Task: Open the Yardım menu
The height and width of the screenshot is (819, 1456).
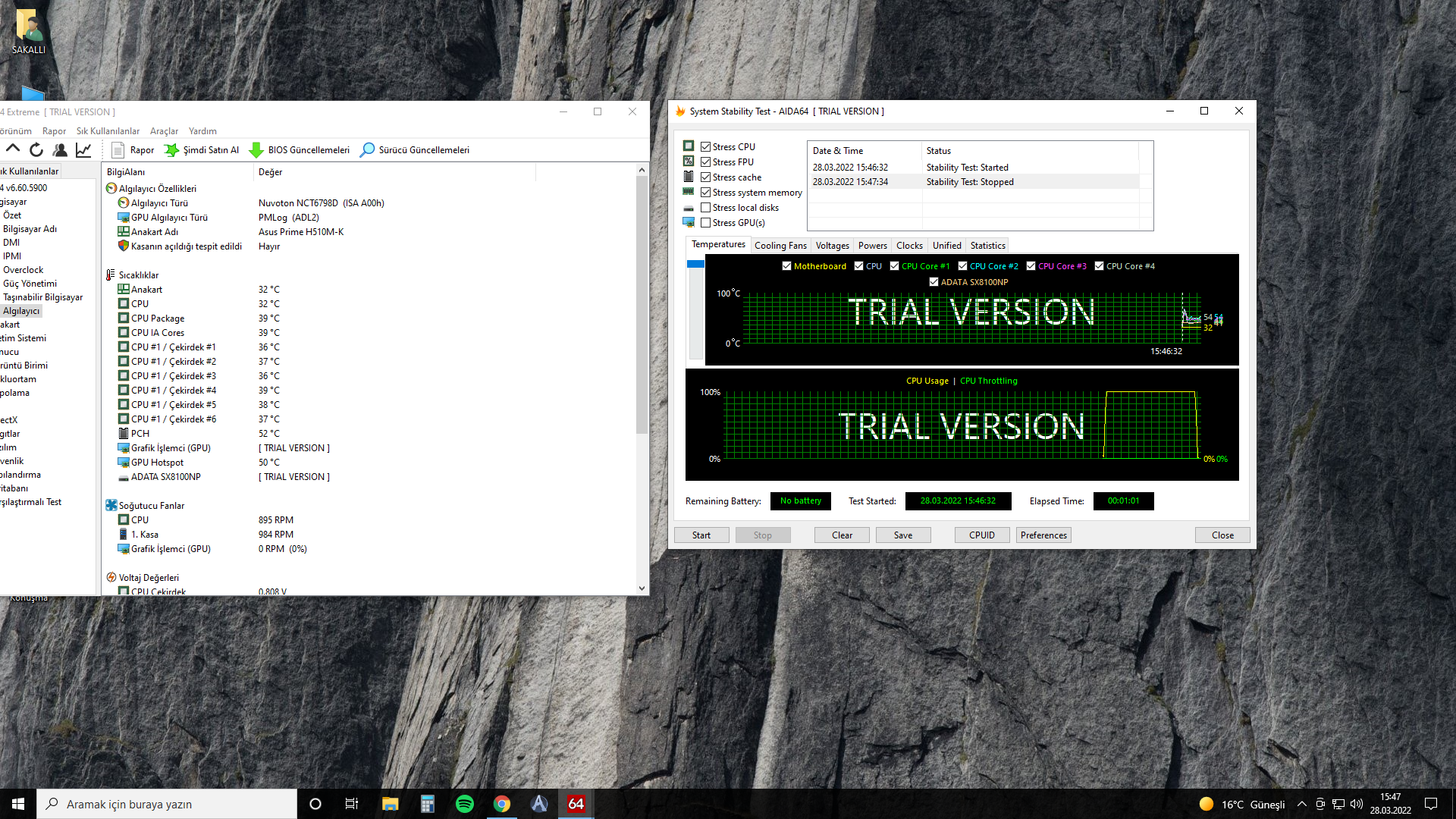Action: (x=202, y=131)
